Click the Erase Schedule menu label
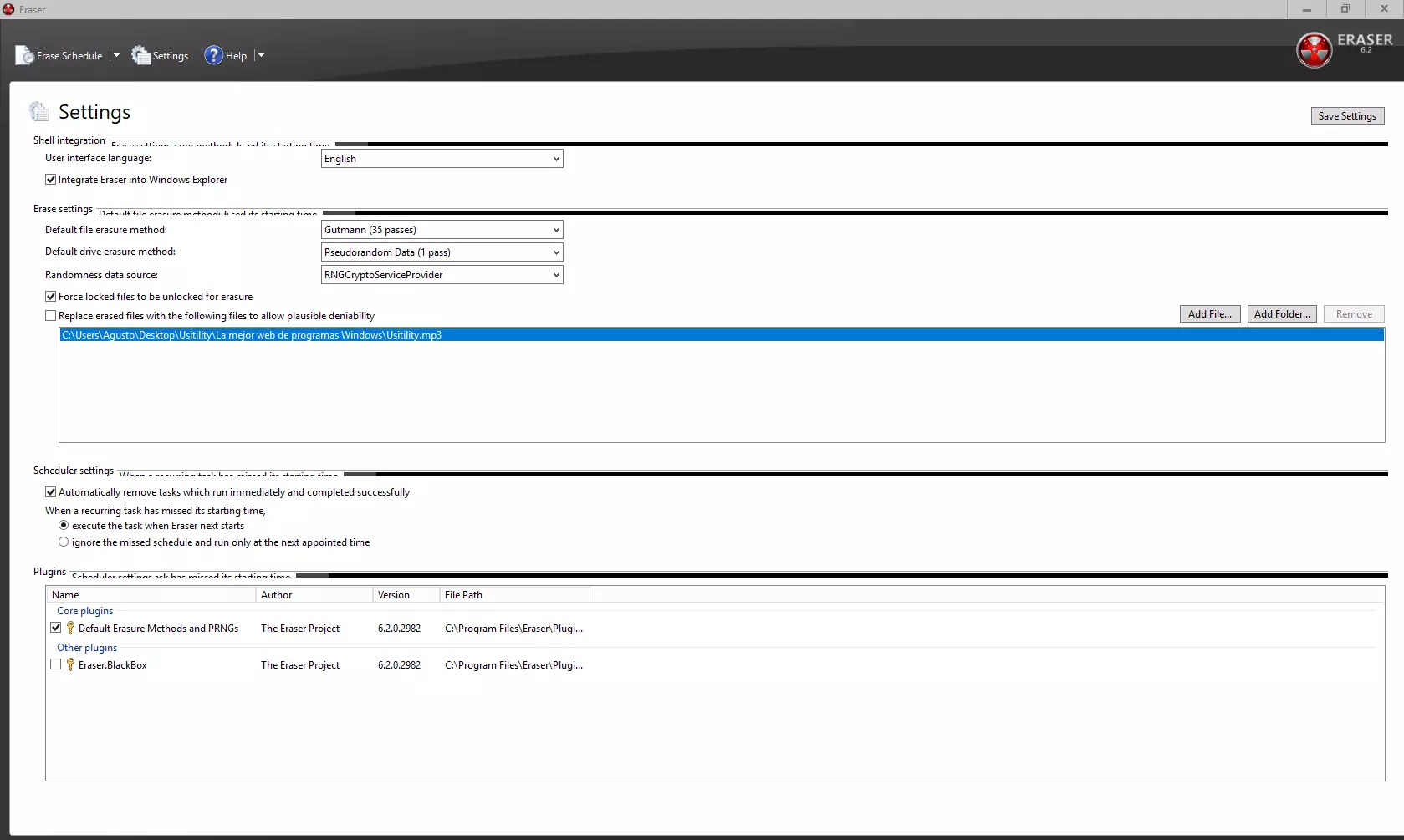1404x840 pixels. pos(69,56)
